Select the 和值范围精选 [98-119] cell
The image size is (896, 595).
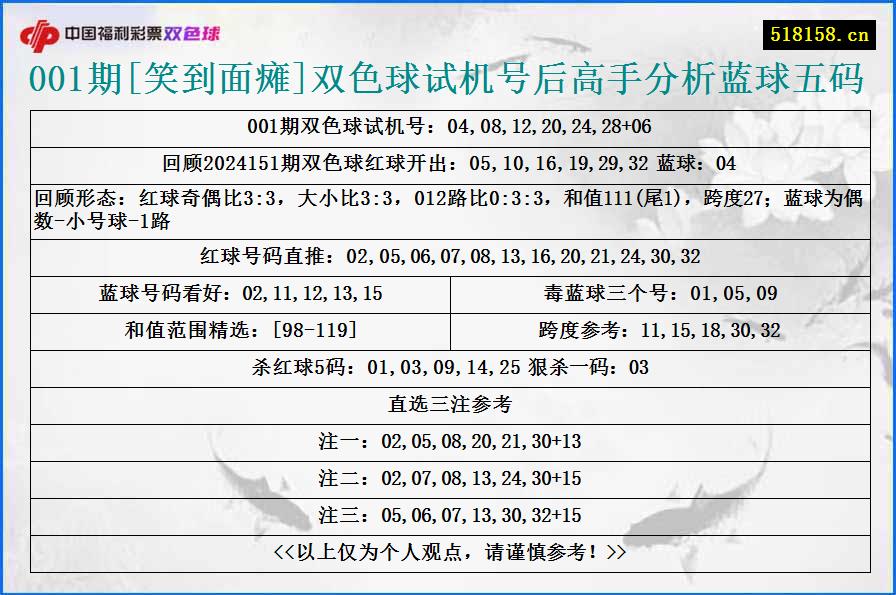click(x=240, y=329)
